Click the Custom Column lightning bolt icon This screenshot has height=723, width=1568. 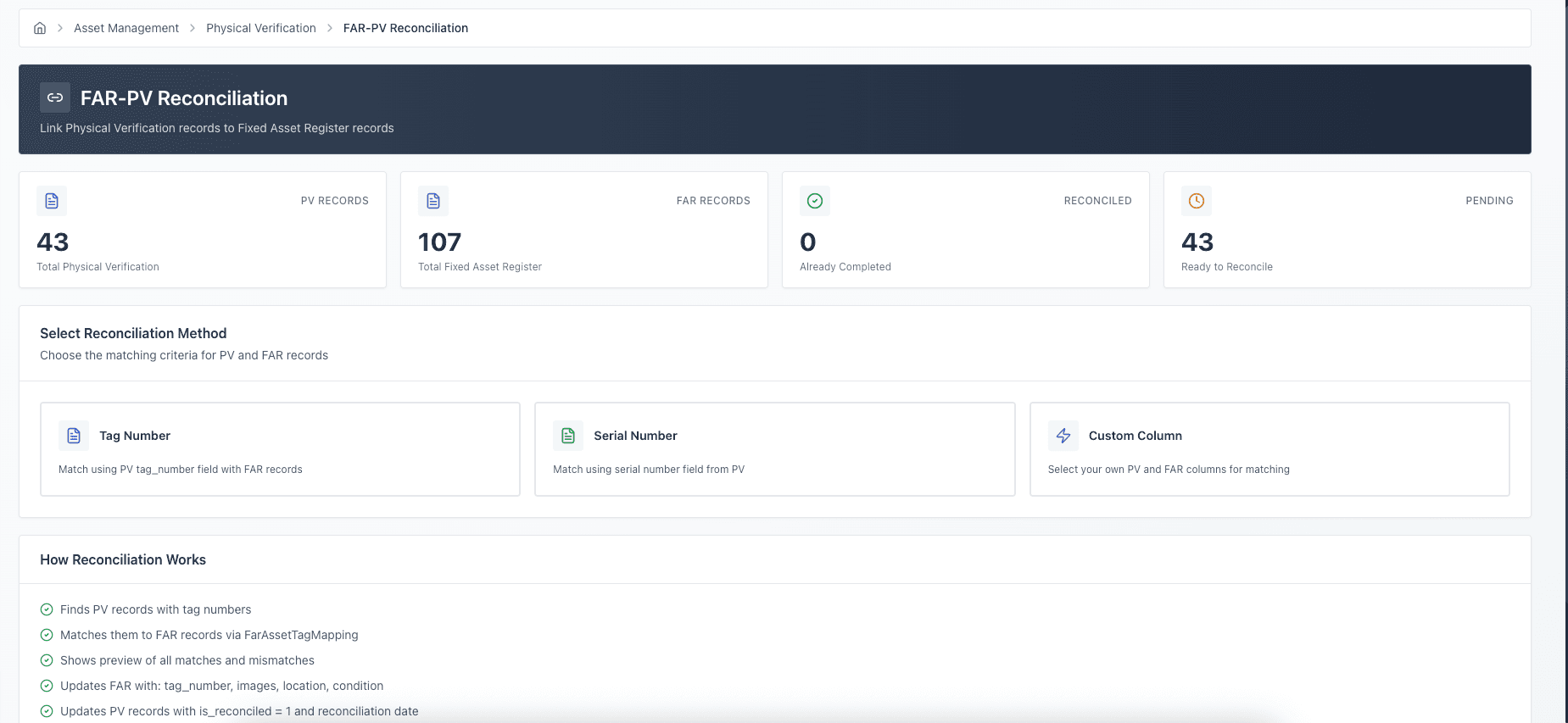[x=1063, y=436]
